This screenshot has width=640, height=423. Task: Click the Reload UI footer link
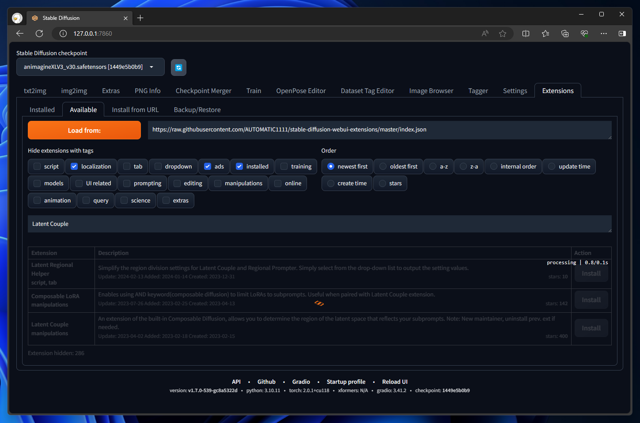pos(395,382)
